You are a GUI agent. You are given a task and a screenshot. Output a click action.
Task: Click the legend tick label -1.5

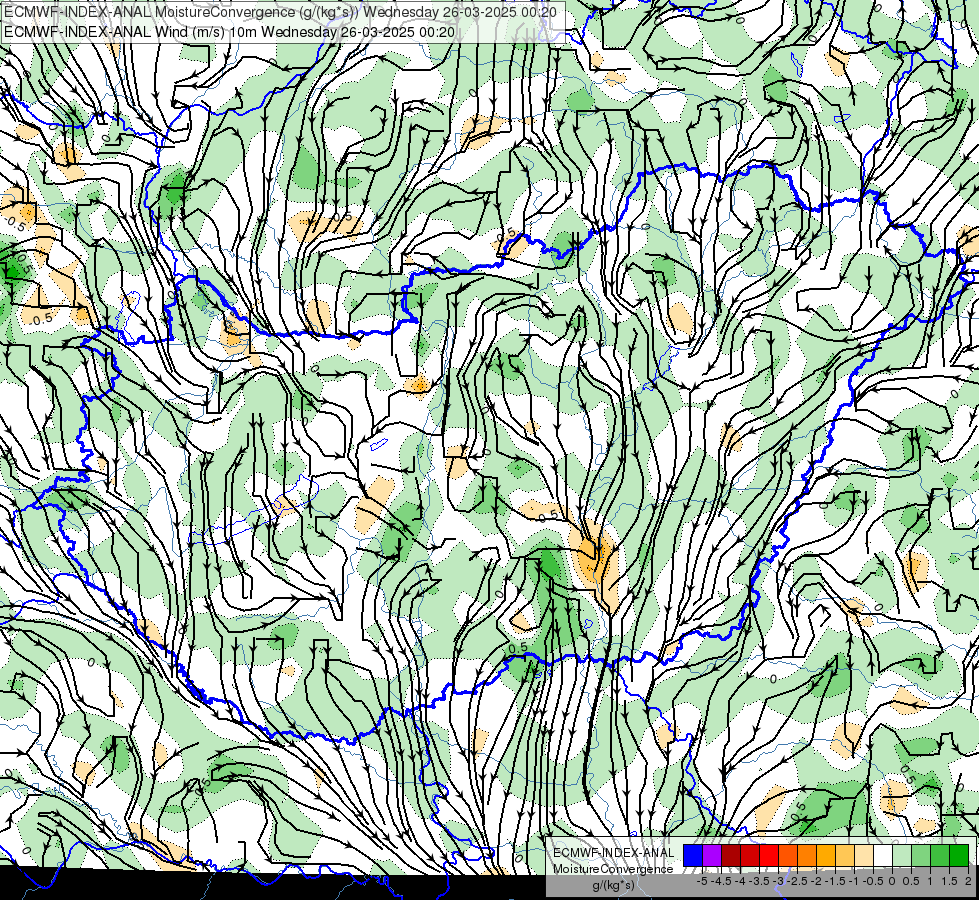pos(835,881)
